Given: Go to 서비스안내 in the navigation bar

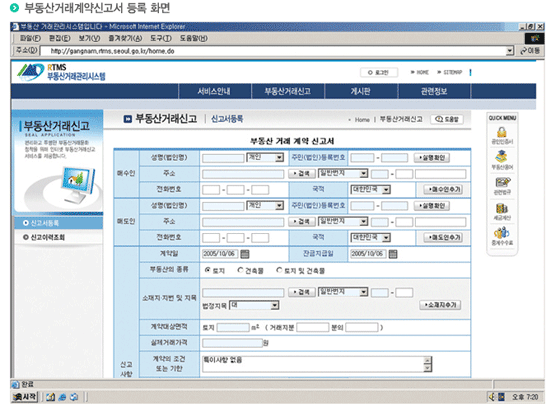Looking at the screenshot, I should click(x=215, y=91).
